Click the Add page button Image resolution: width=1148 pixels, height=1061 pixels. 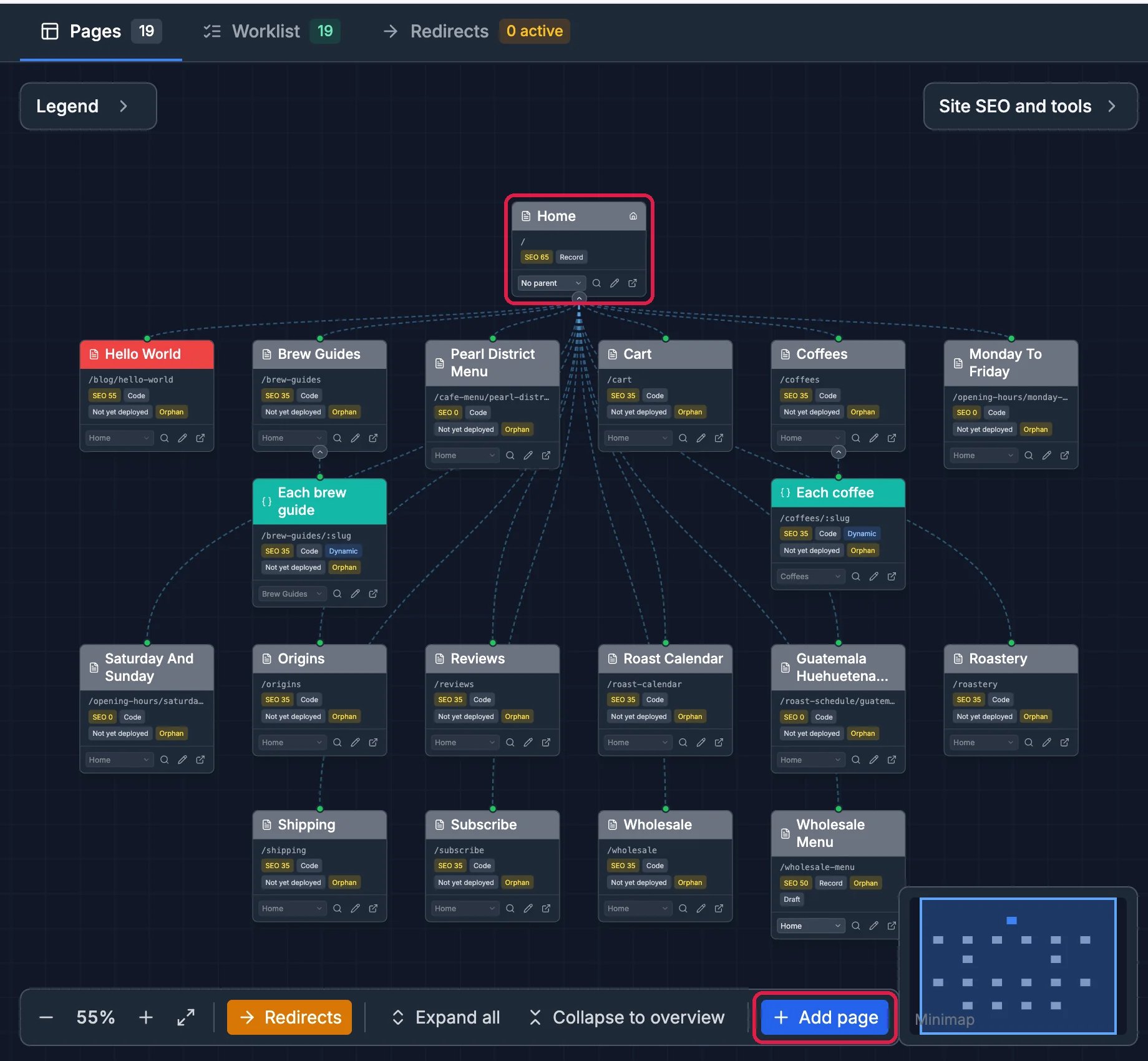tap(825, 1017)
